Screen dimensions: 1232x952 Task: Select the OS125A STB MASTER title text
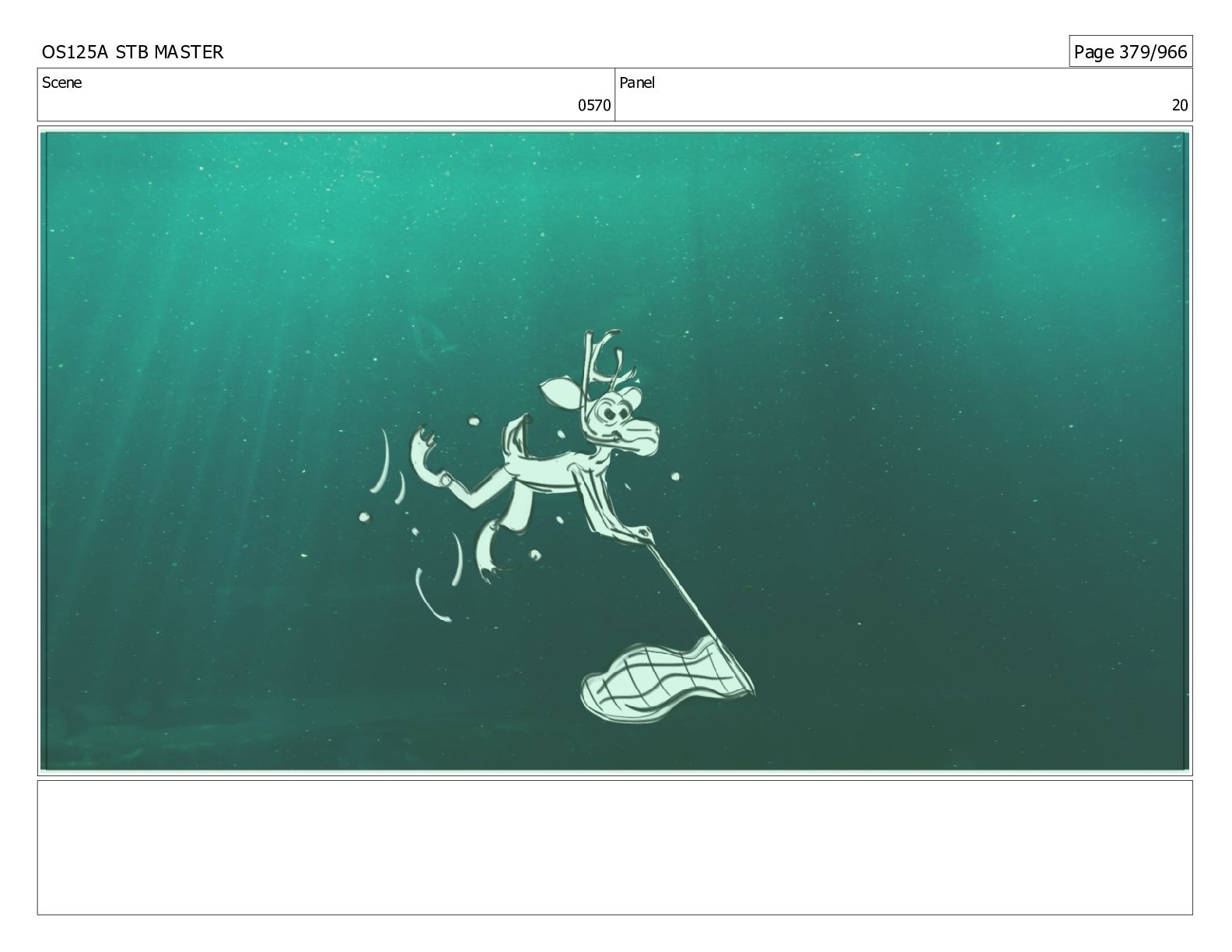click(x=133, y=52)
